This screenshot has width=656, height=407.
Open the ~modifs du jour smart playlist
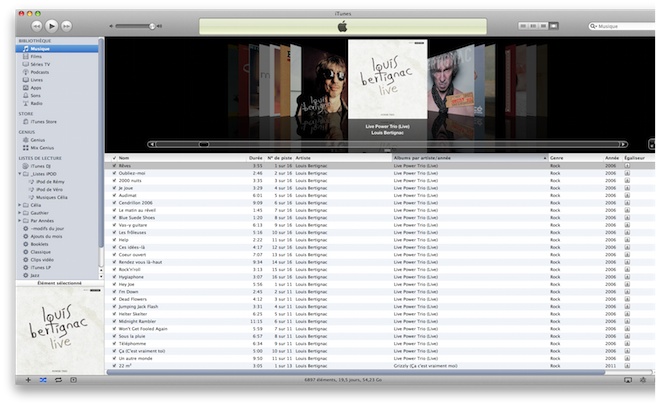point(57,228)
